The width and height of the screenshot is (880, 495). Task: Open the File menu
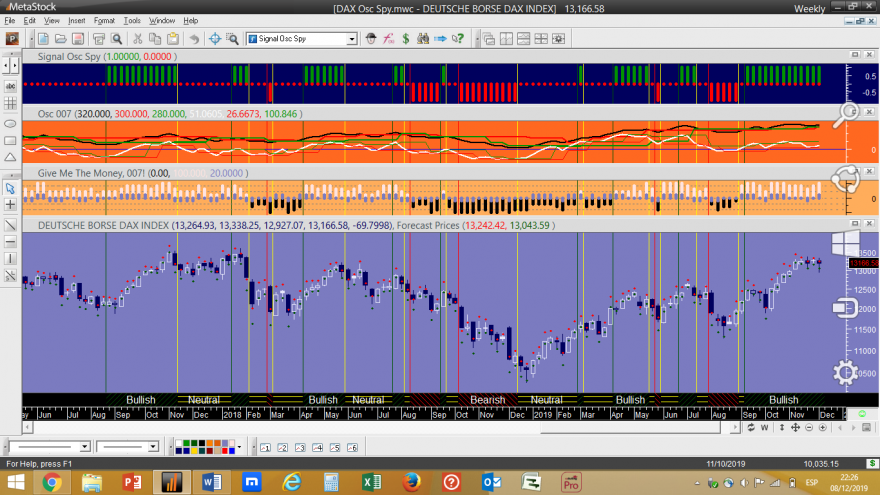[x=10, y=21]
